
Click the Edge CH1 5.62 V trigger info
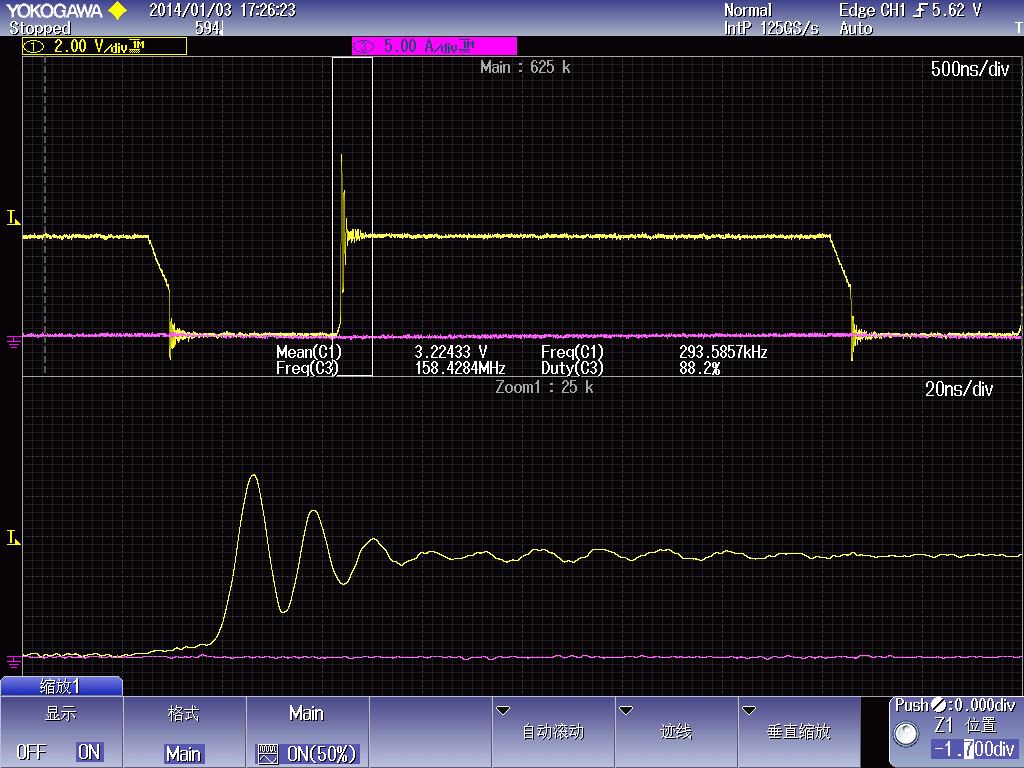(910, 10)
